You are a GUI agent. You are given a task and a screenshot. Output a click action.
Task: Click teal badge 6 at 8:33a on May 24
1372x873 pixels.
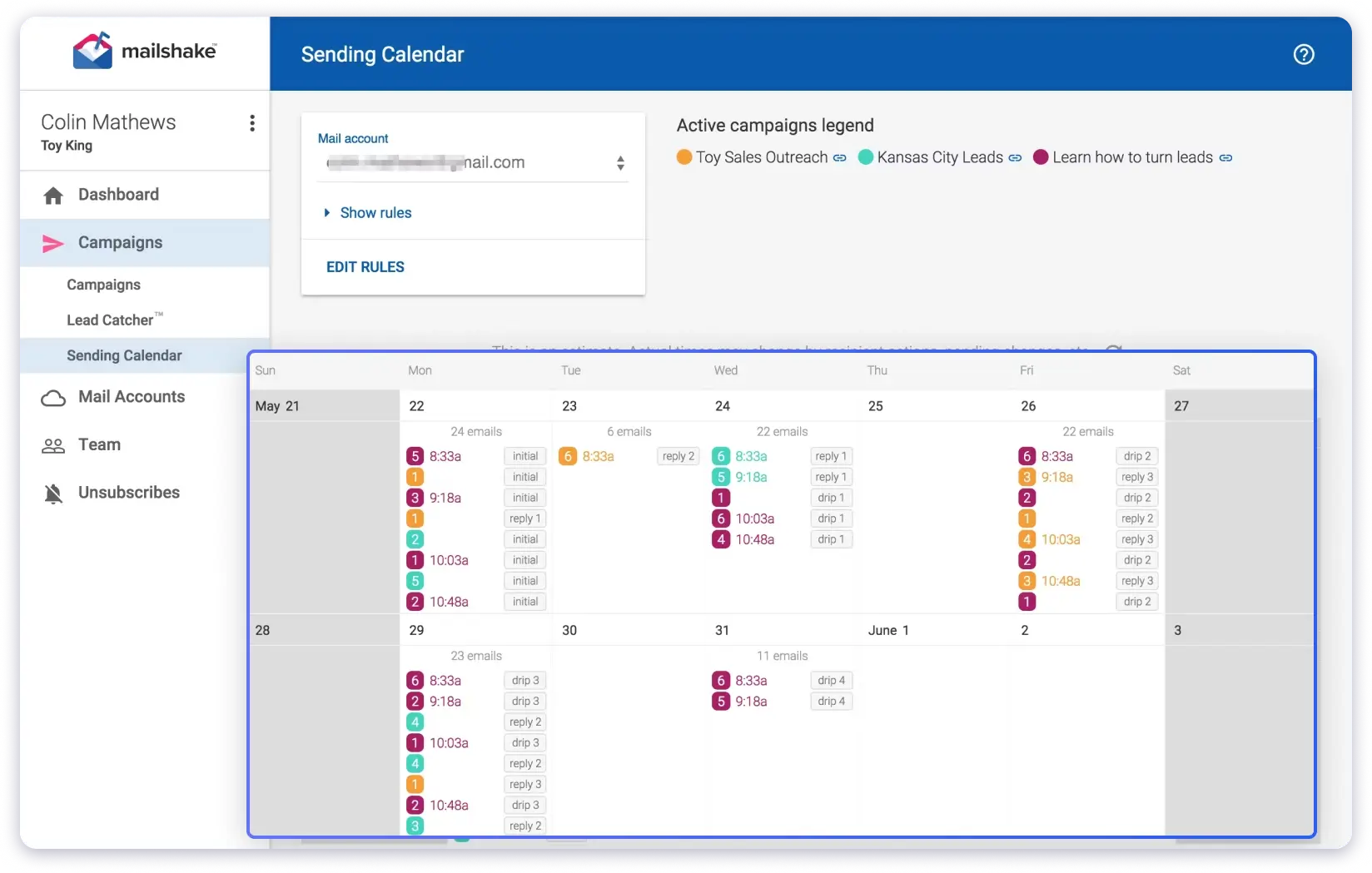coord(721,456)
